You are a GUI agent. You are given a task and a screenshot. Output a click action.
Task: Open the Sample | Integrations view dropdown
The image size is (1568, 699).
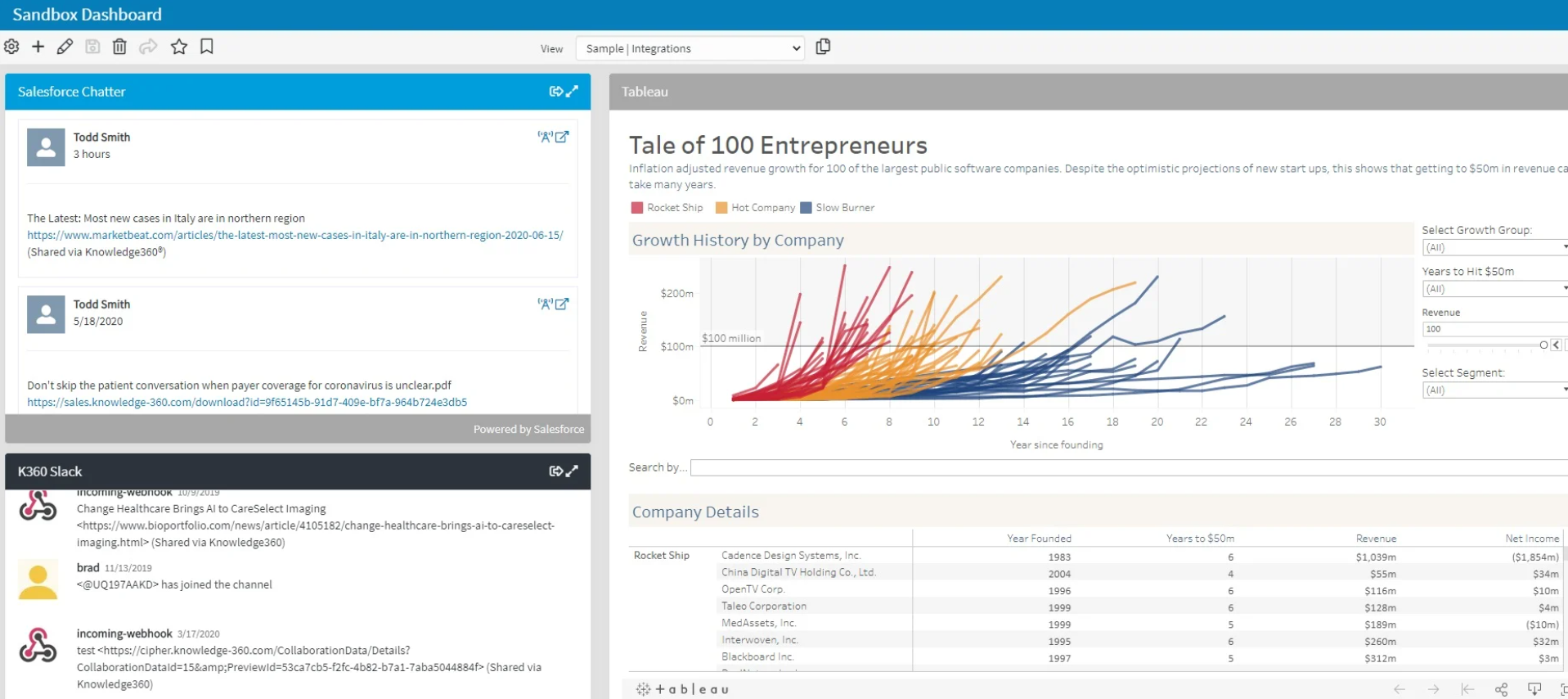click(x=690, y=48)
